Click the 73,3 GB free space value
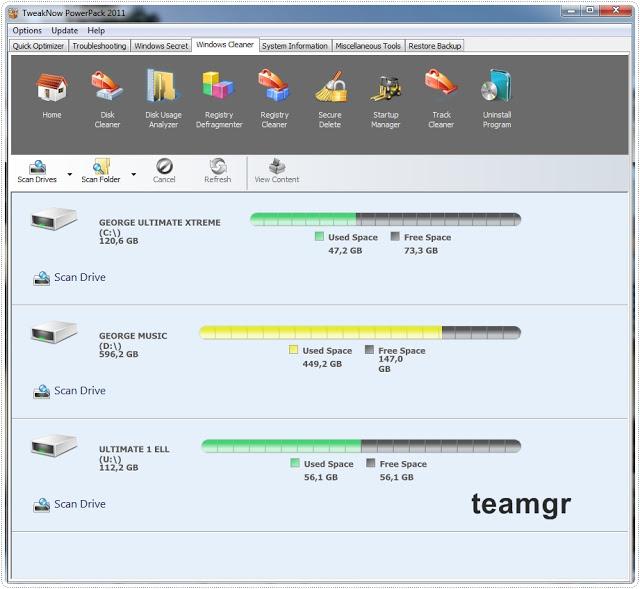 [x=421, y=251]
